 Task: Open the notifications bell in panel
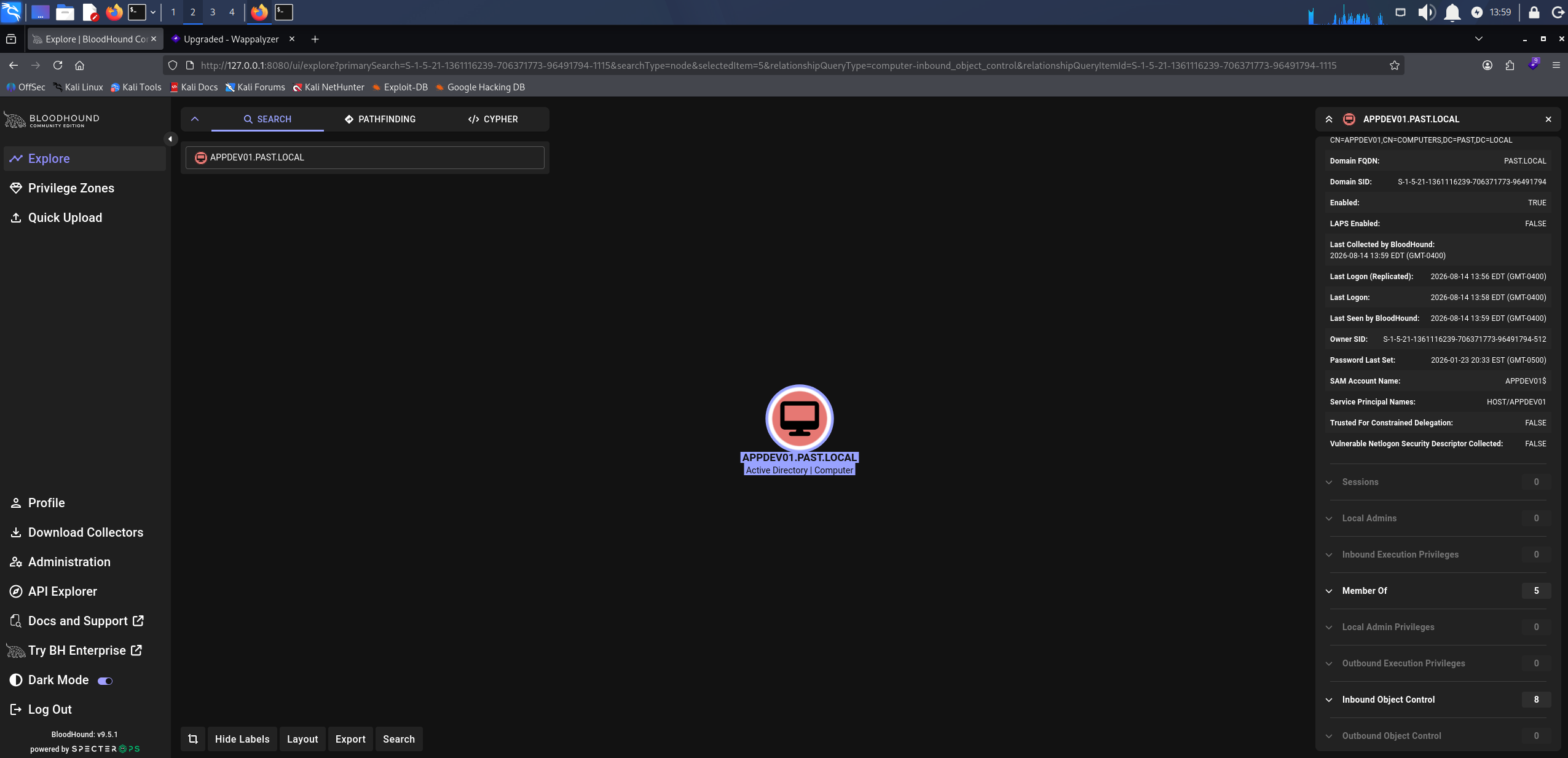[x=1452, y=12]
